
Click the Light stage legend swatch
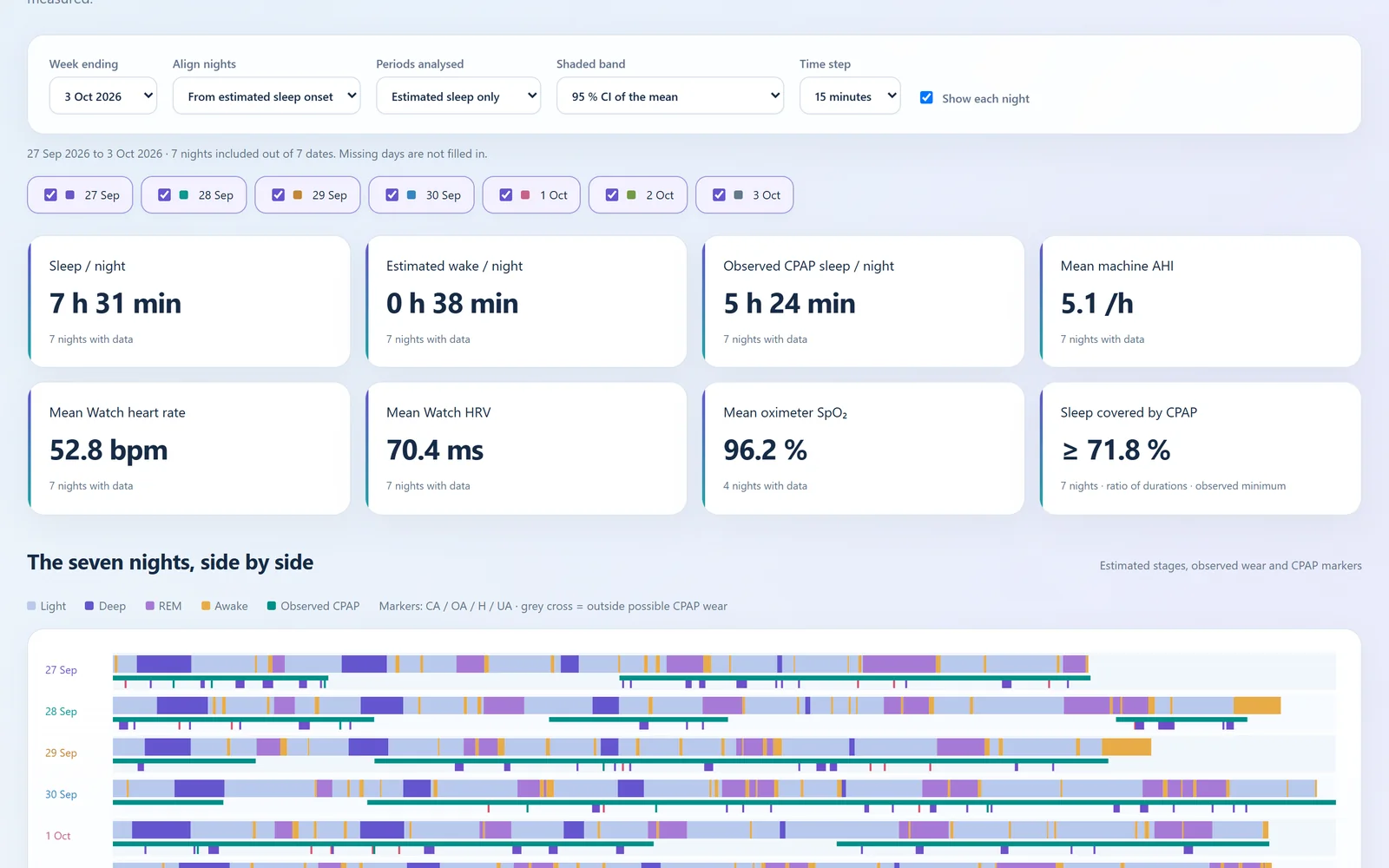31,606
